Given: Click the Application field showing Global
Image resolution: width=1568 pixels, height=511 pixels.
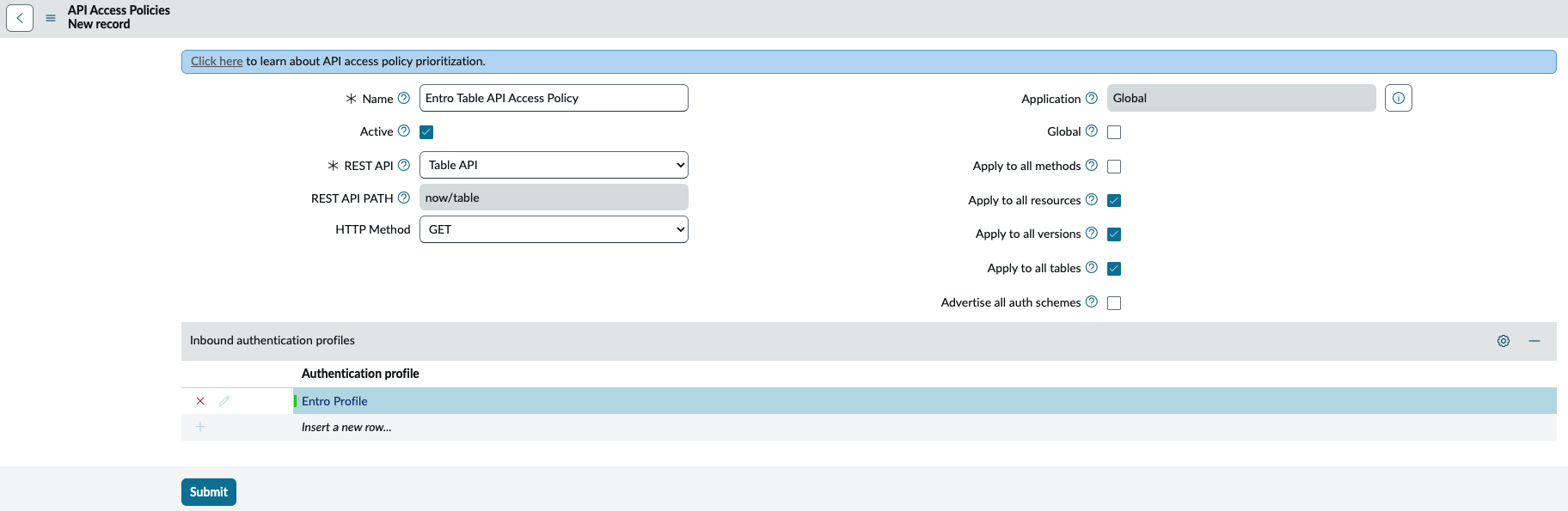Looking at the screenshot, I should point(1241,98).
